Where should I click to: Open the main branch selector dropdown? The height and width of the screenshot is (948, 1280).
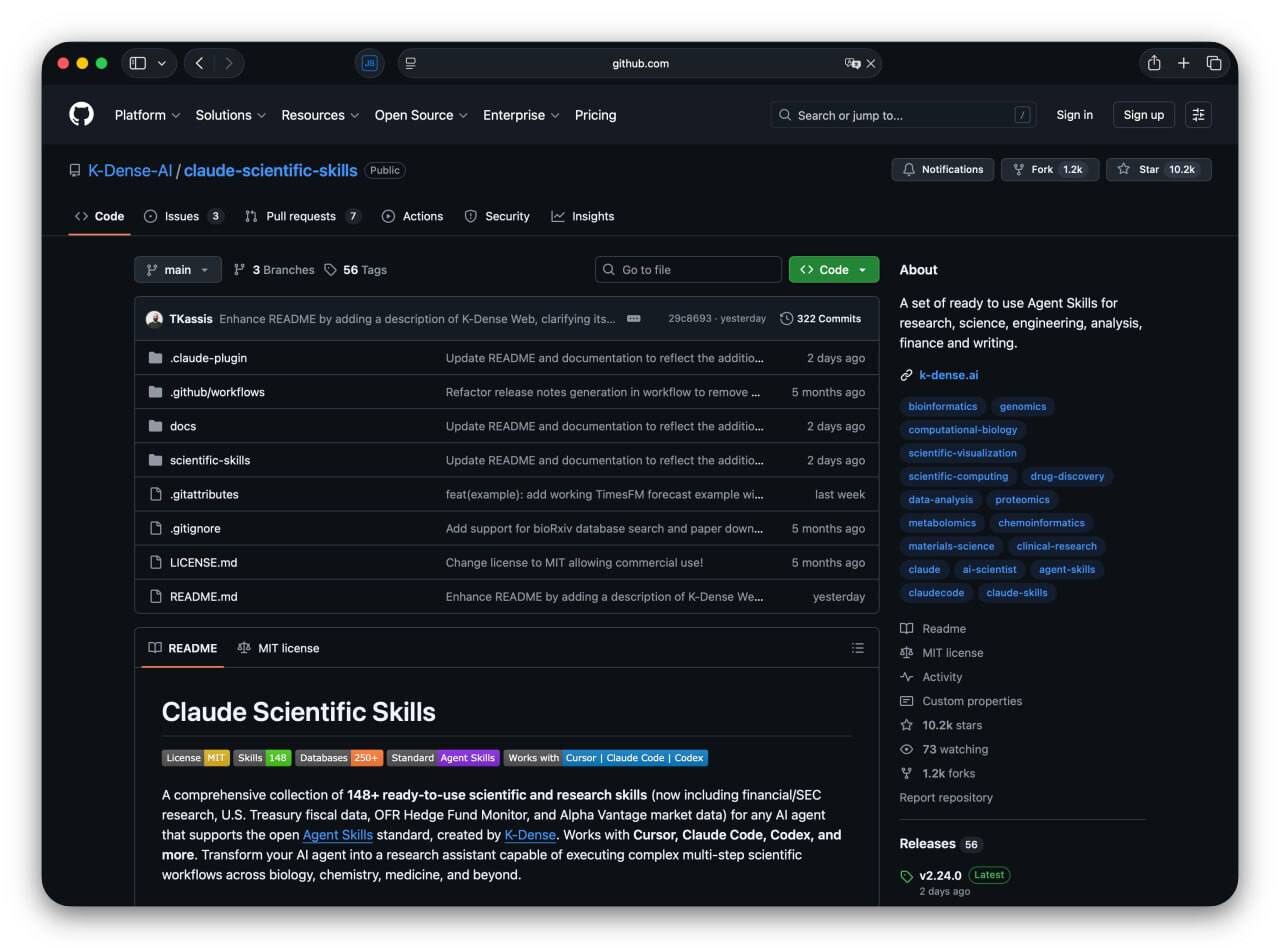click(x=177, y=269)
